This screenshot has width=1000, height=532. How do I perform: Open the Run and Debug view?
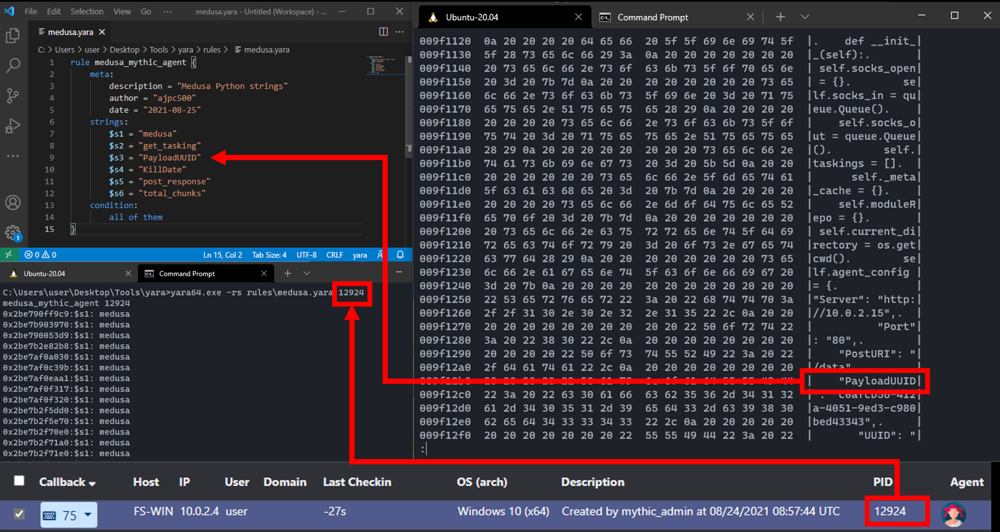tap(12, 126)
